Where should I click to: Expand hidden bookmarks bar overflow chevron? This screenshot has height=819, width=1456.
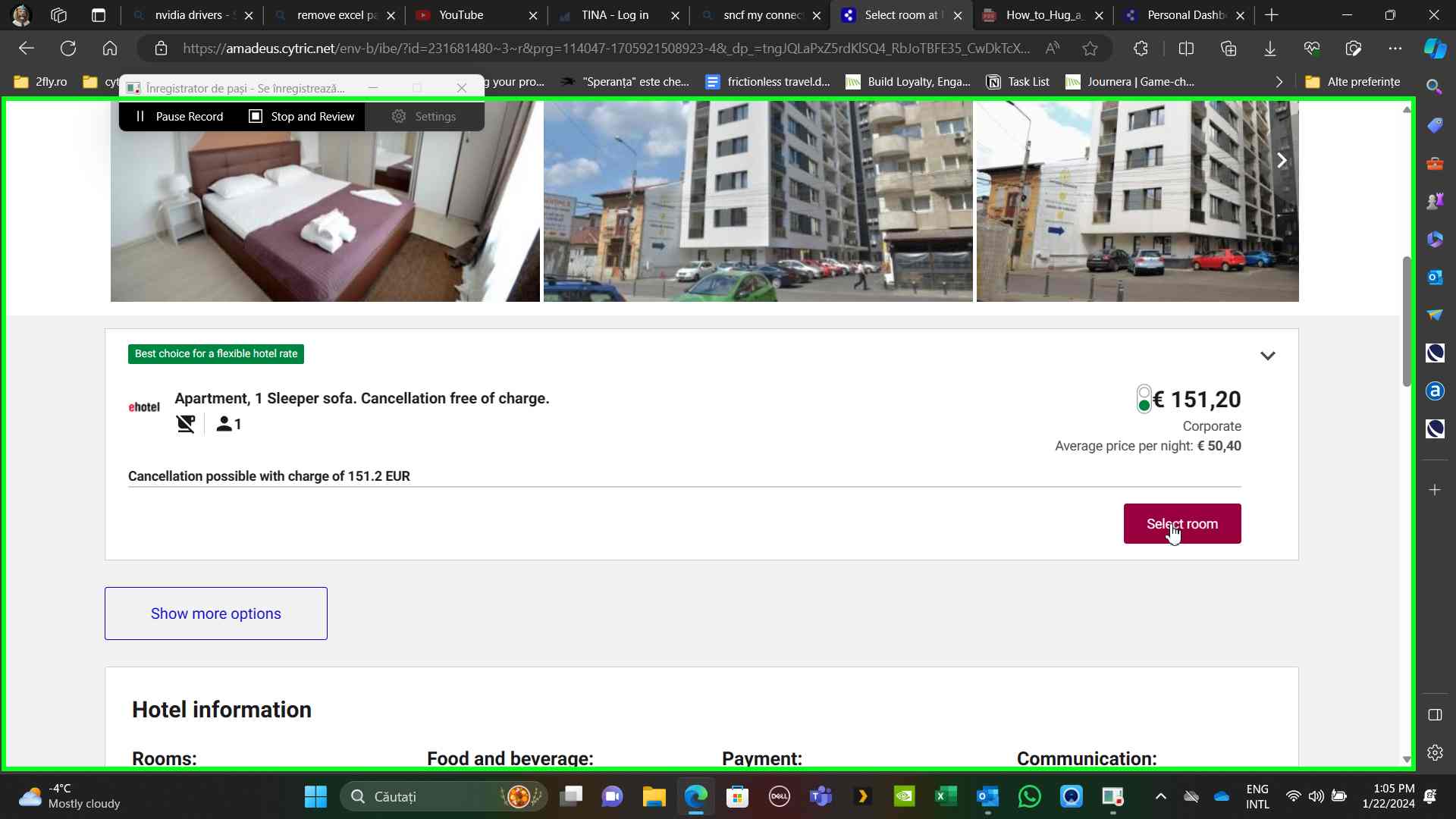(x=1279, y=82)
